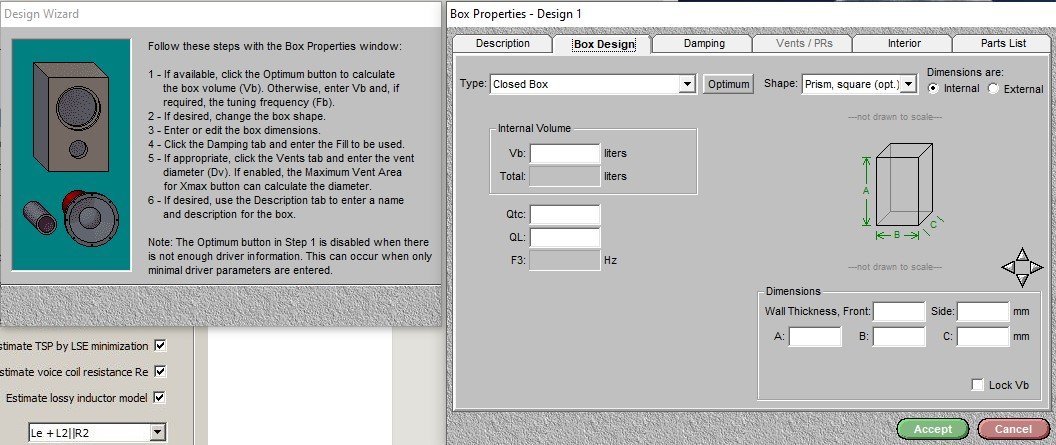Viewport: 1056px width, 445px height.
Task: Switch to the Description tab
Action: click(x=502, y=43)
